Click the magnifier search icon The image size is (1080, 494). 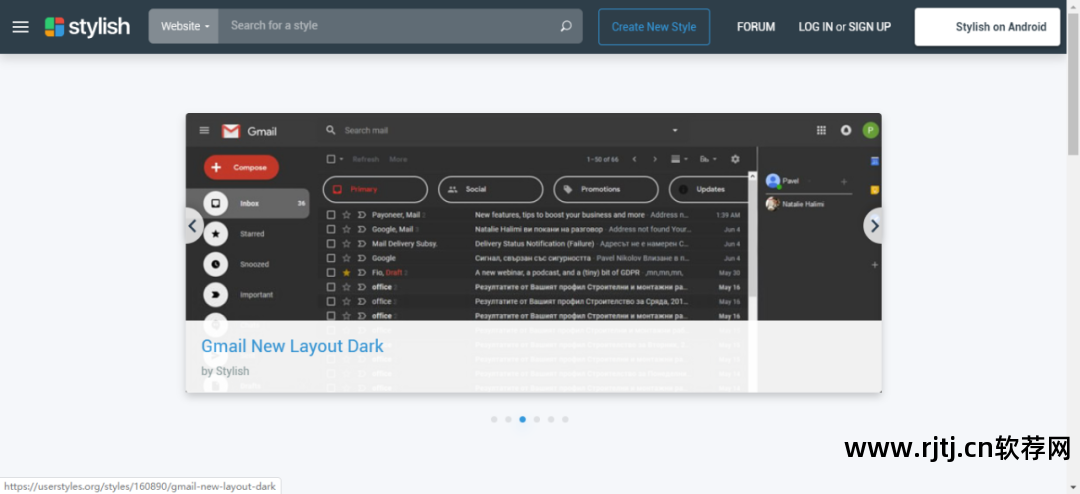coord(566,26)
